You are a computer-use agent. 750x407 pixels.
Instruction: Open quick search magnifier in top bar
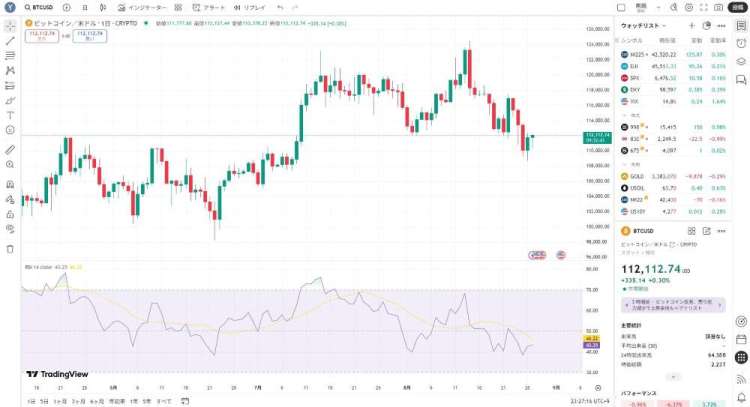(673, 8)
